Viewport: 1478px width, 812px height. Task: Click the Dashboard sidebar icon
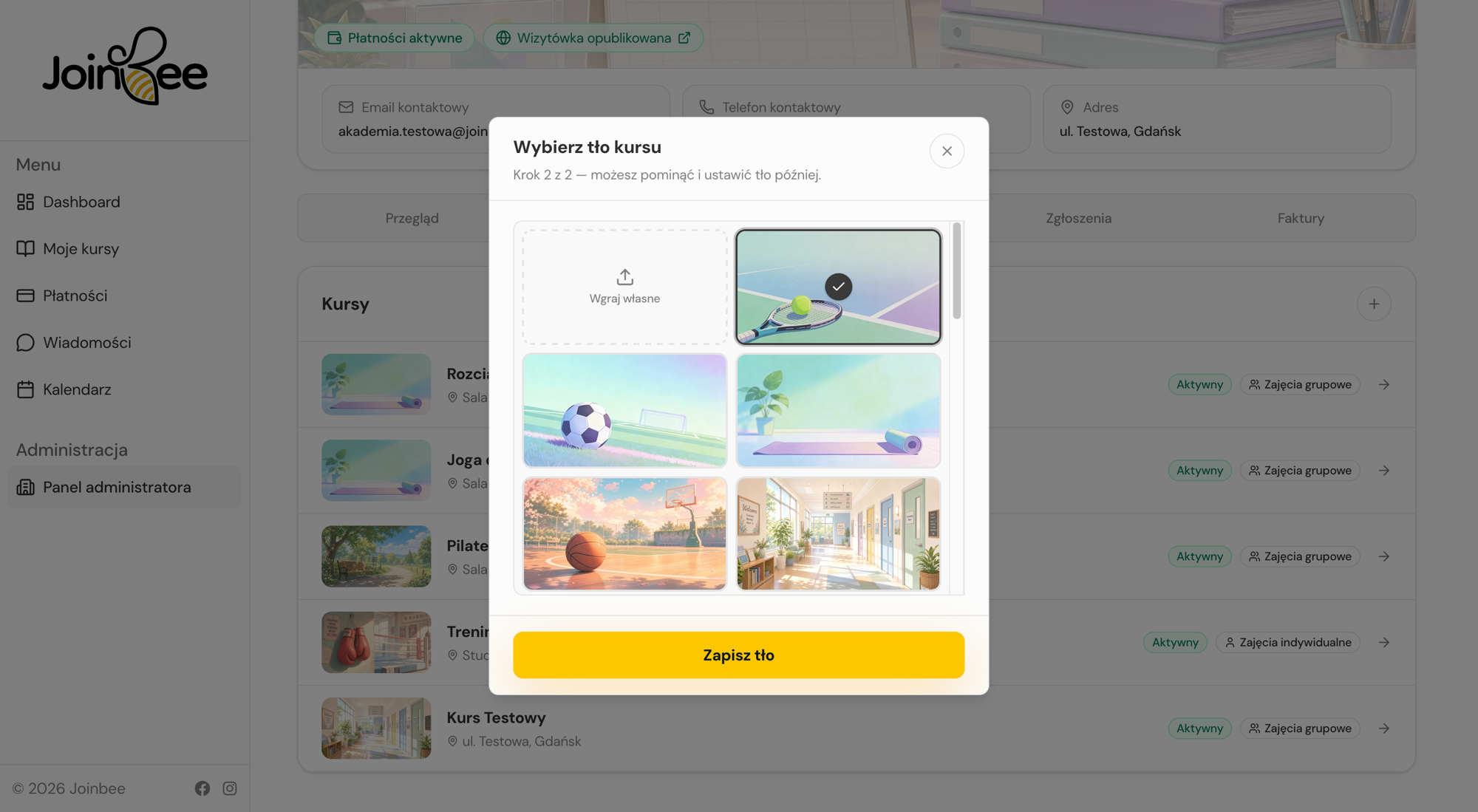coord(26,202)
